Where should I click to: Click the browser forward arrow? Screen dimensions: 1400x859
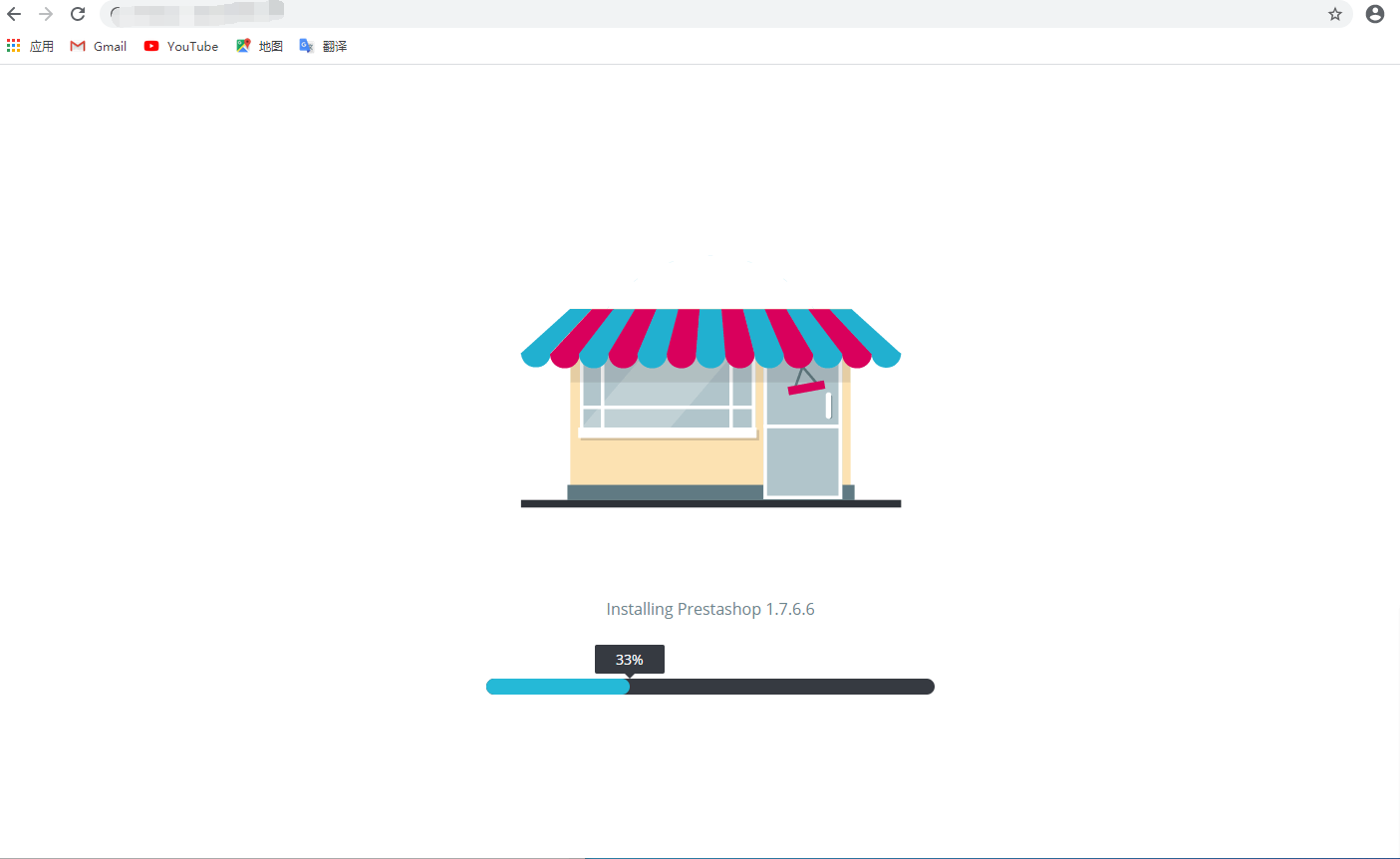click(x=46, y=14)
